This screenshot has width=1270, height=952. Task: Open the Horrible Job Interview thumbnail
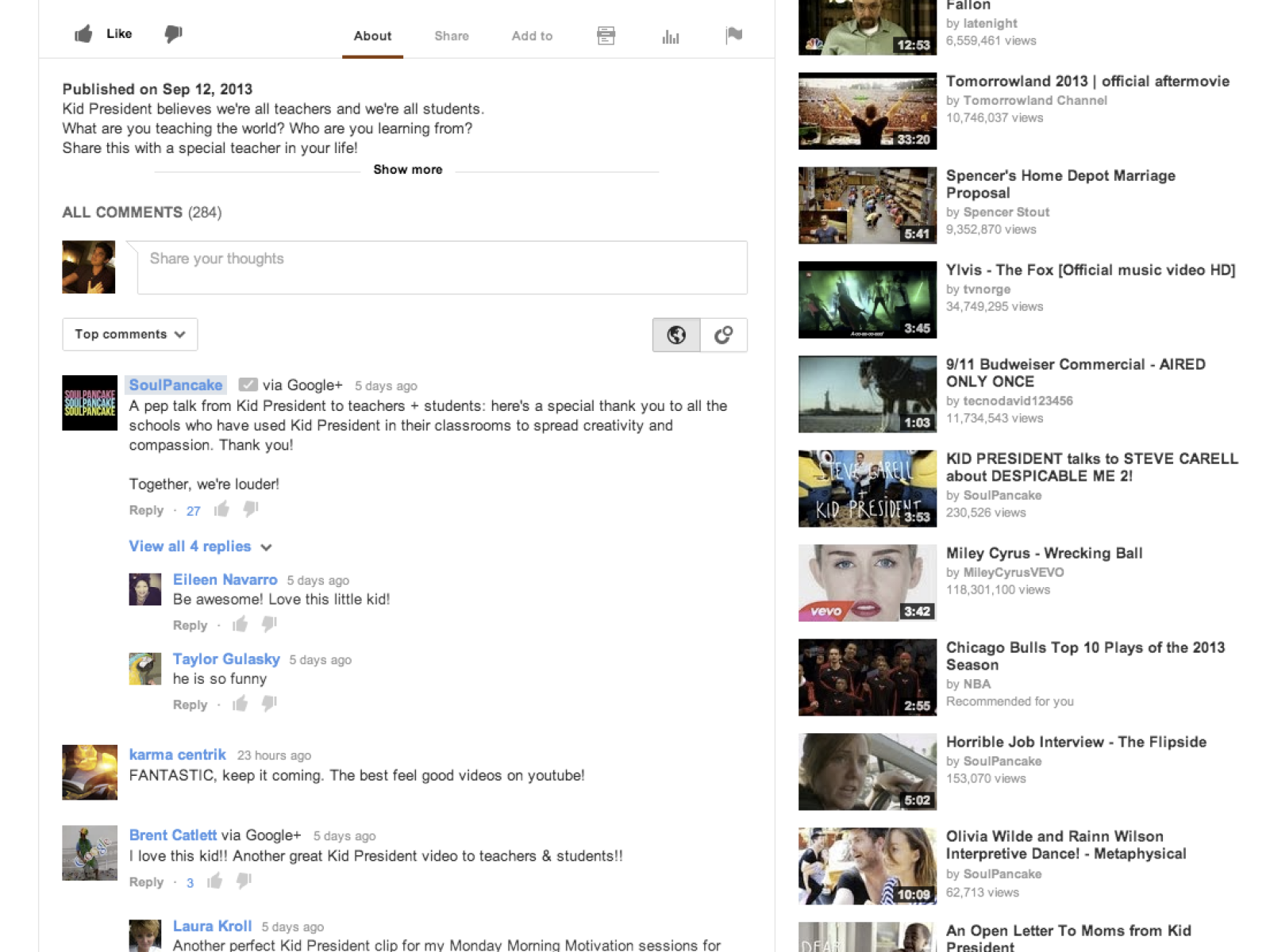coord(868,772)
